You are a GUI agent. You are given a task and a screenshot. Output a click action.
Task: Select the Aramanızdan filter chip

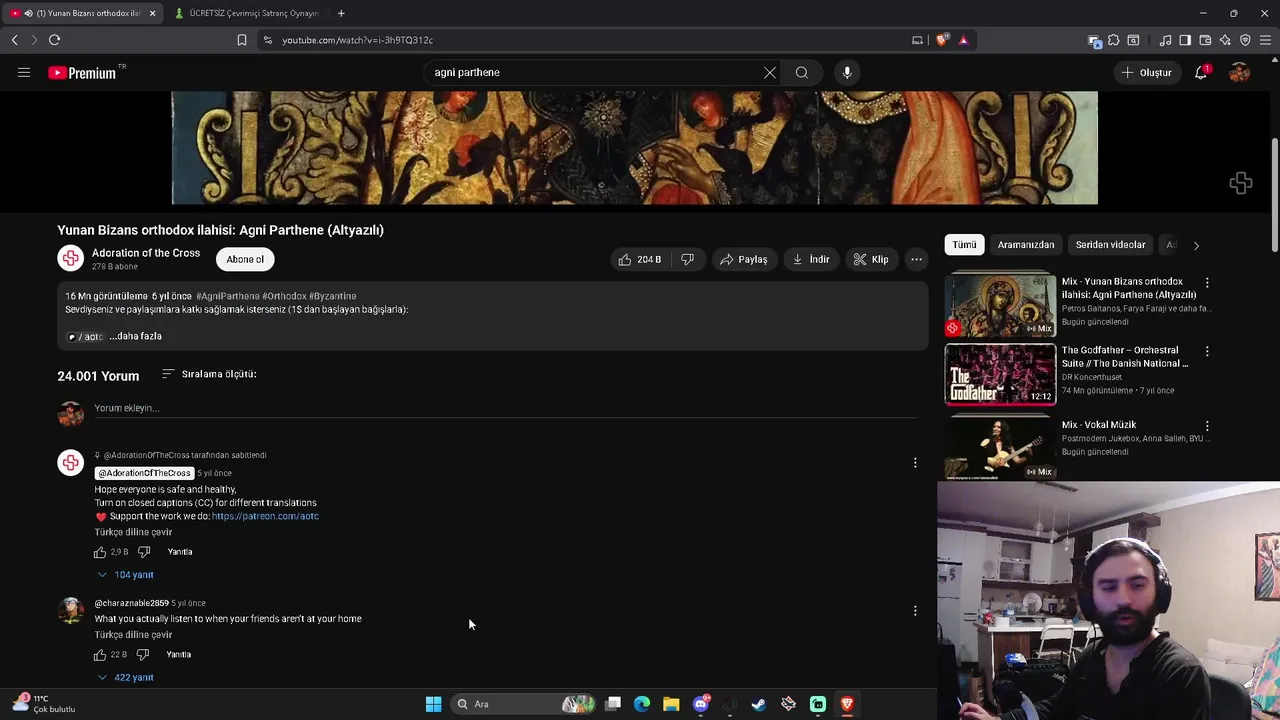(x=1026, y=245)
